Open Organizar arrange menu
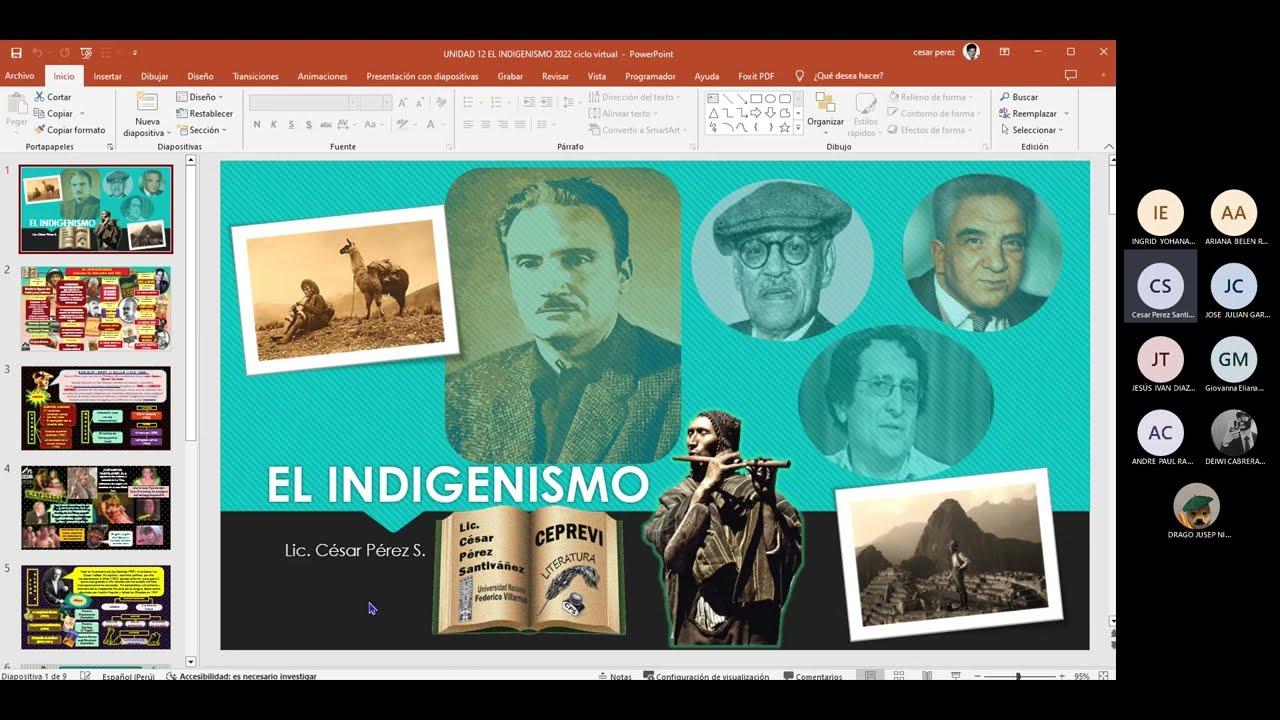Viewport: 1280px width, 720px height. 826,111
